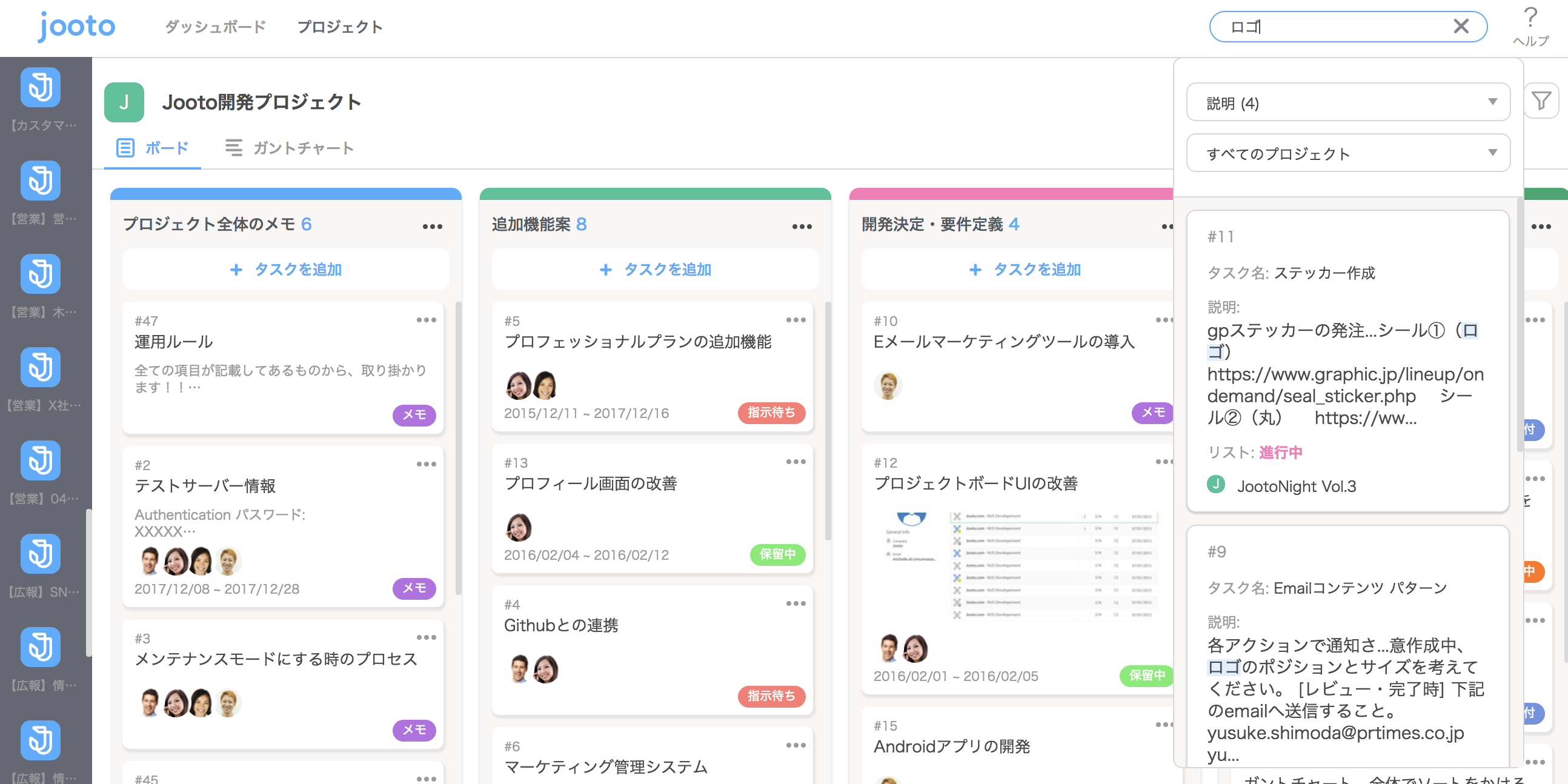The width and height of the screenshot is (1568, 784).
Task: Open options on task #13 プロフィール画面の改善
Action: point(796,462)
